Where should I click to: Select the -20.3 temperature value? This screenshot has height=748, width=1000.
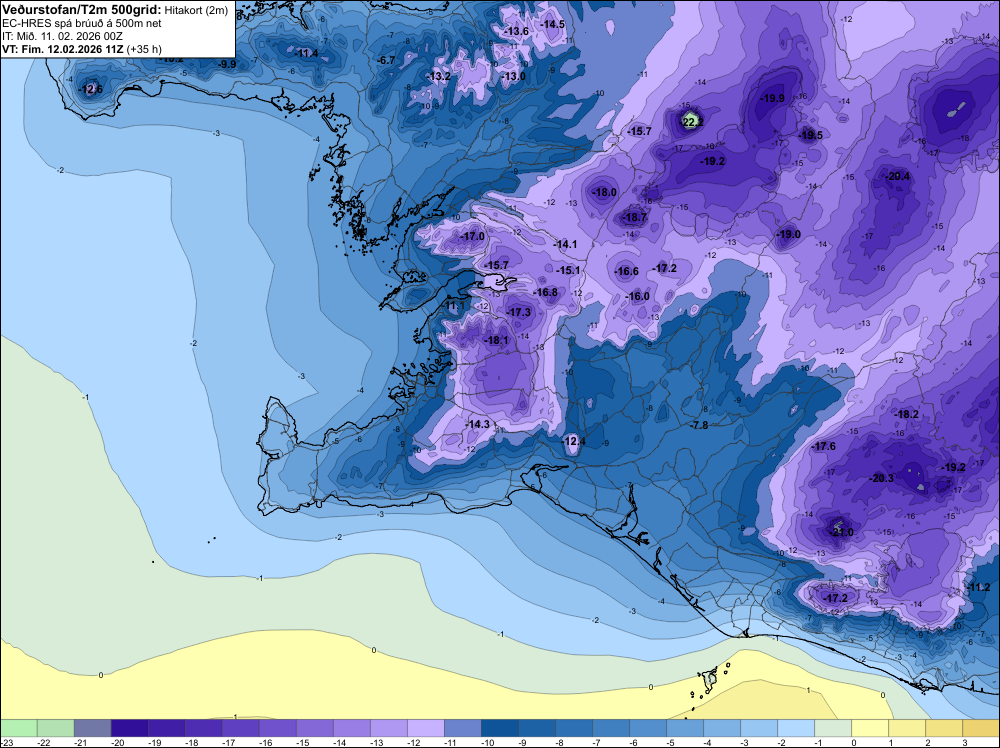[x=882, y=478]
